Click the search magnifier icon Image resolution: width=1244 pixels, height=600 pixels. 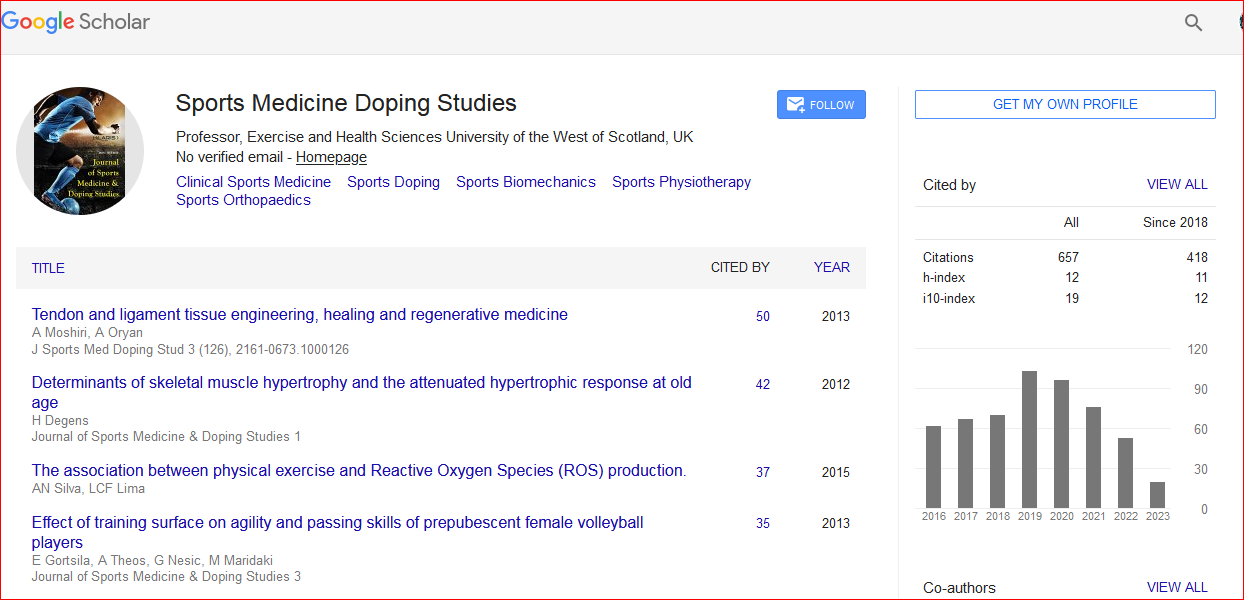[1193, 23]
